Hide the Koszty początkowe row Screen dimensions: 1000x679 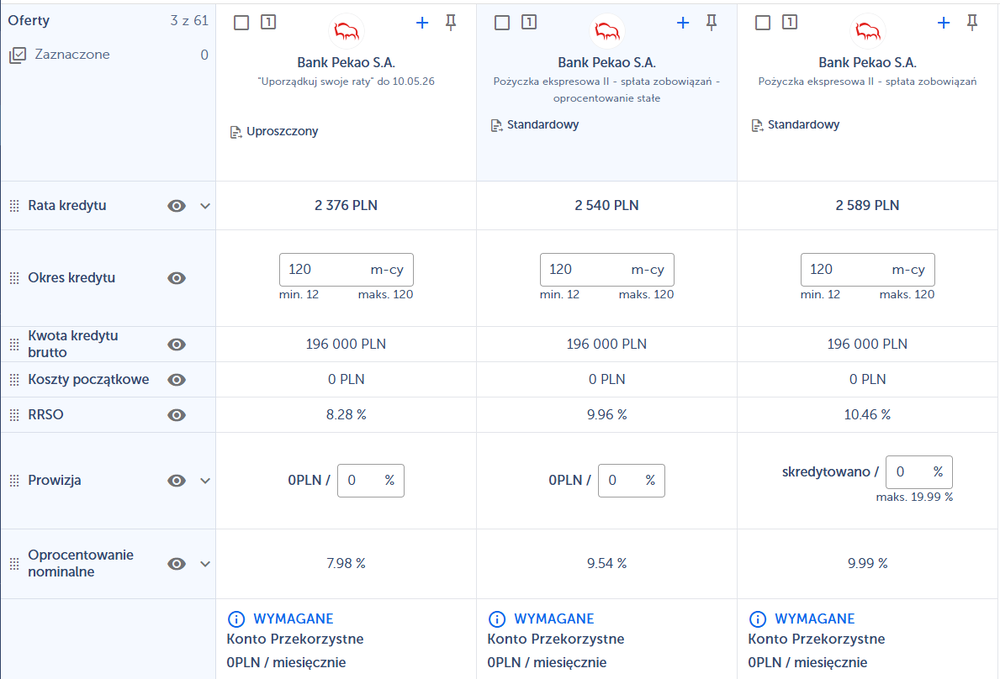(177, 380)
